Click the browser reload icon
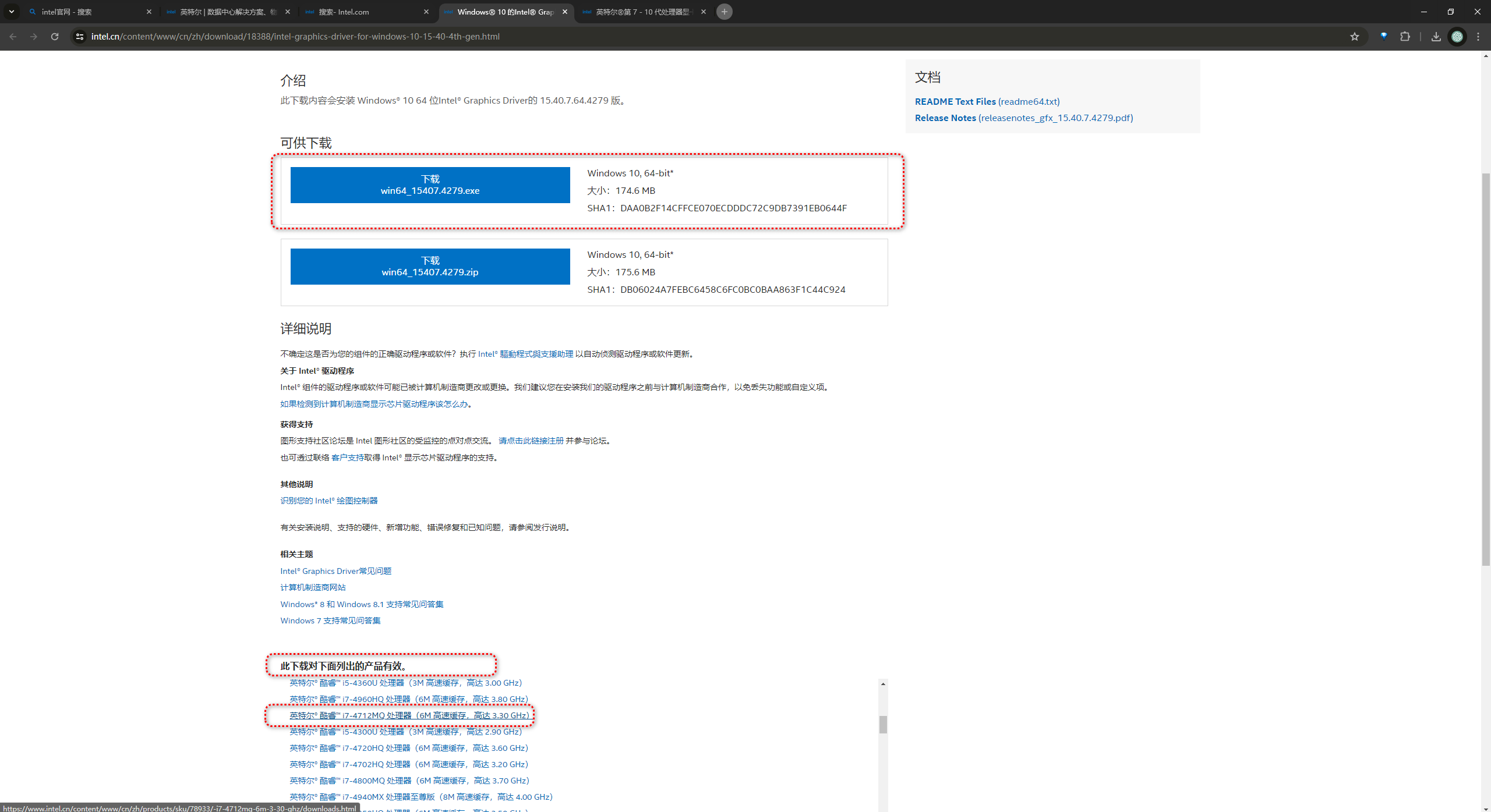 click(x=55, y=37)
